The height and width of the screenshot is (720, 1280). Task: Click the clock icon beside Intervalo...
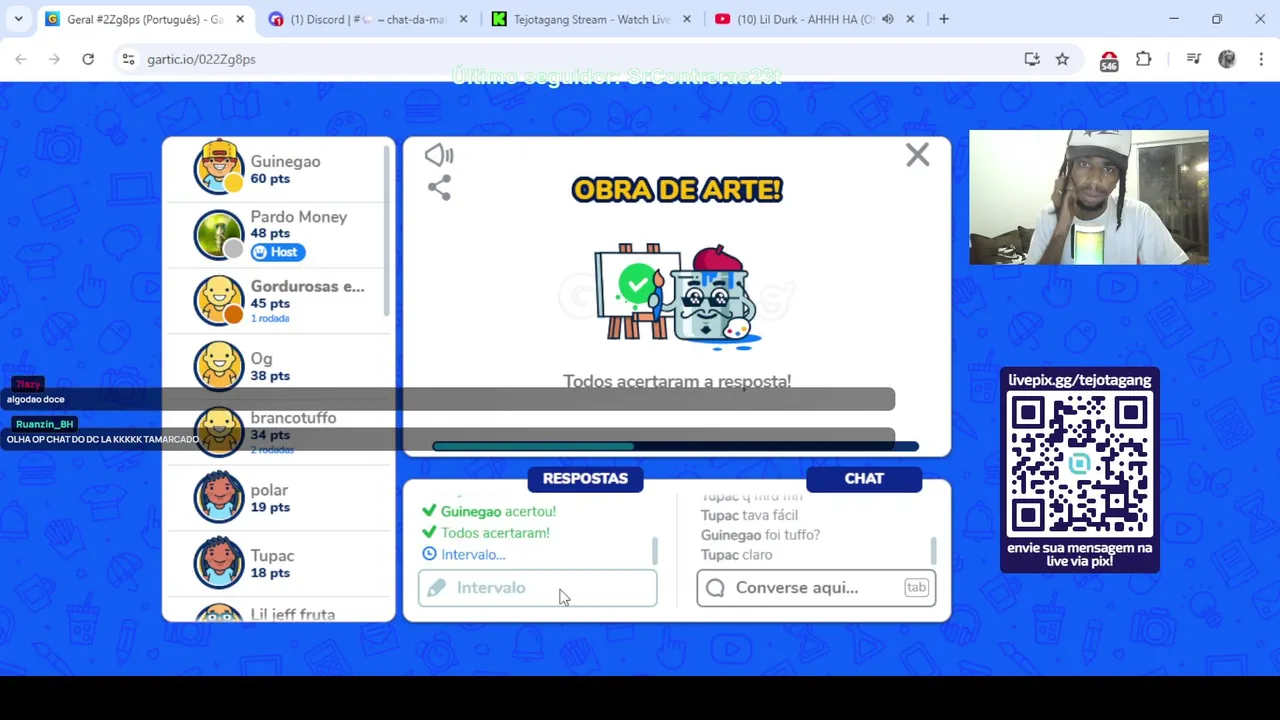click(429, 554)
